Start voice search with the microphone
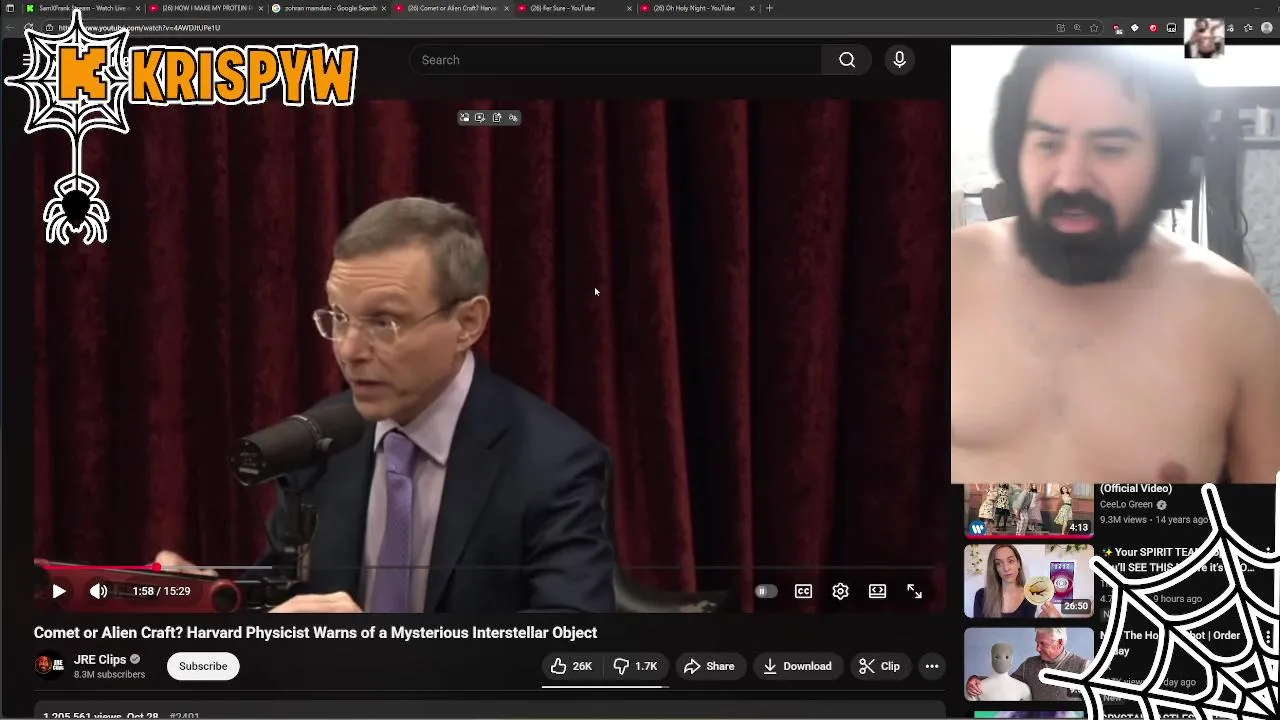 coord(899,60)
